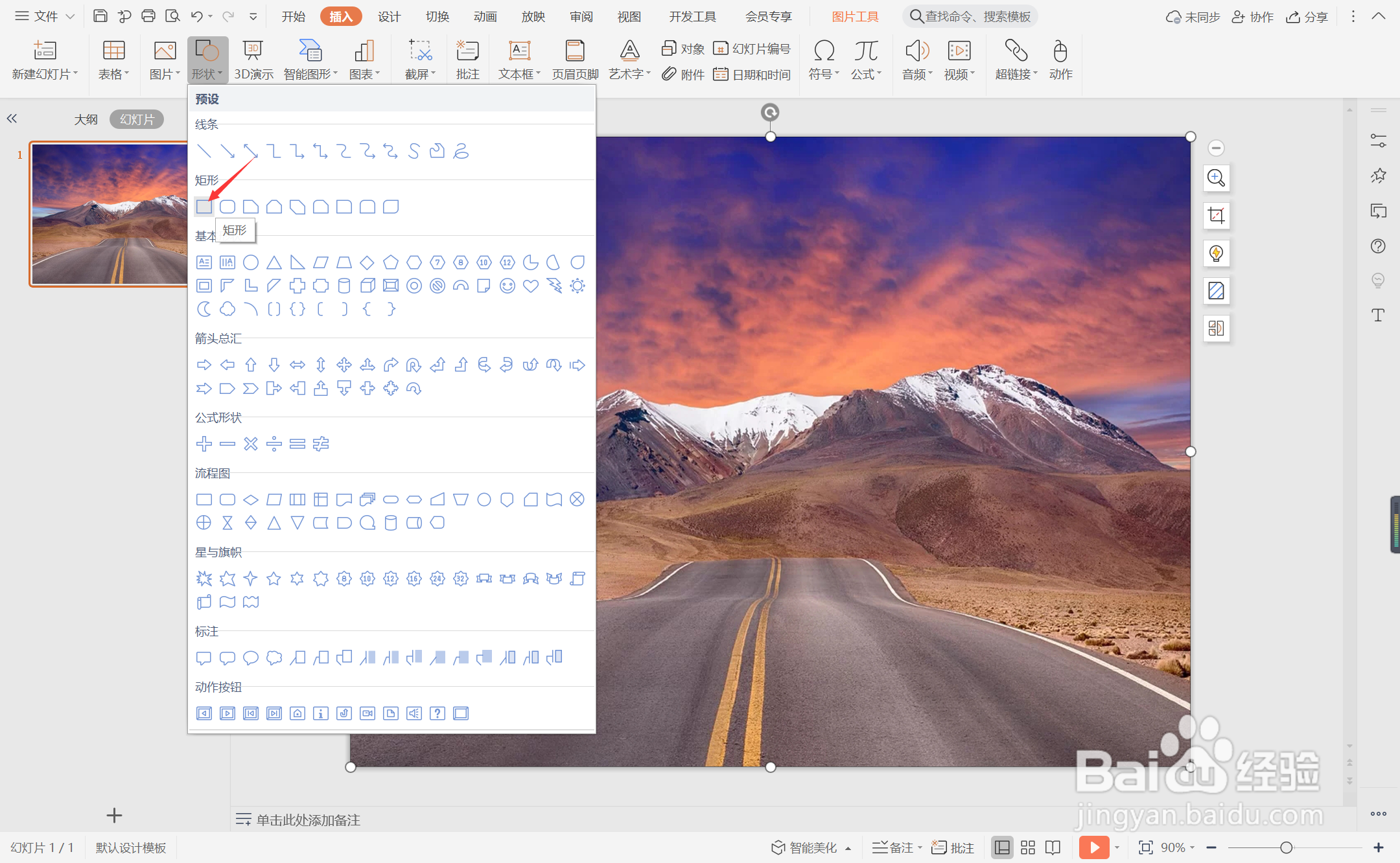The height and width of the screenshot is (863, 1400).
Task: Expand the File (文件) menu arrow
Action: (70, 16)
